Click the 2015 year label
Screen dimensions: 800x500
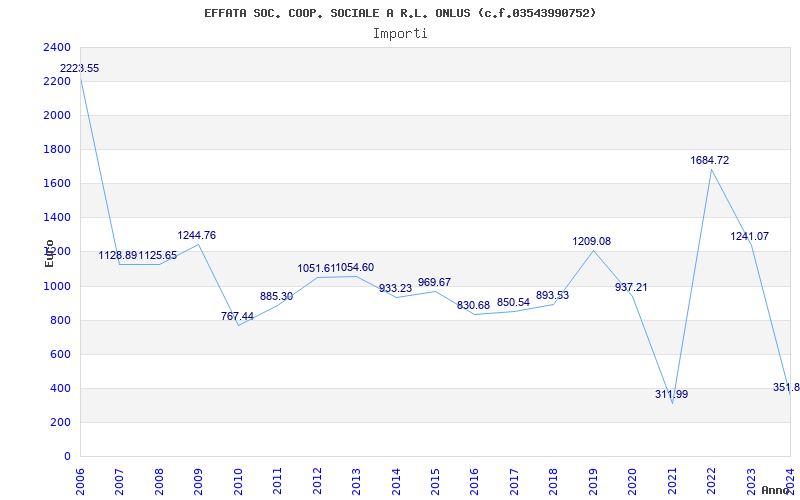[x=435, y=482]
